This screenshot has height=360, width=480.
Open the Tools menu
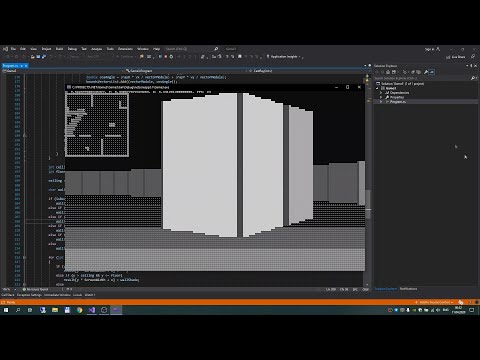tap(110, 49)
